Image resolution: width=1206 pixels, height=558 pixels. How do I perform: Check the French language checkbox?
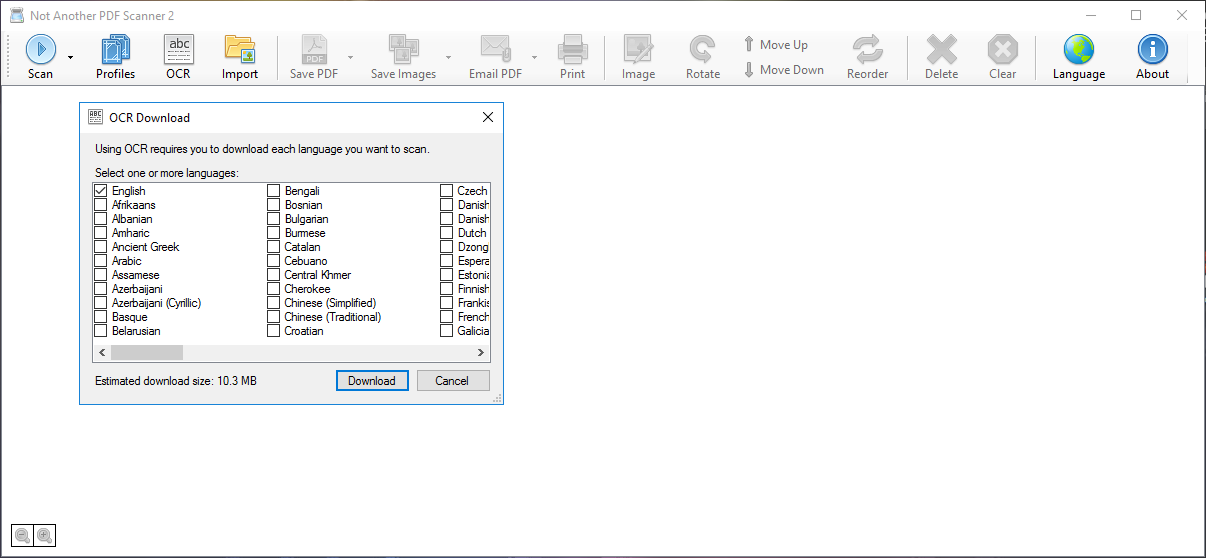446,316
